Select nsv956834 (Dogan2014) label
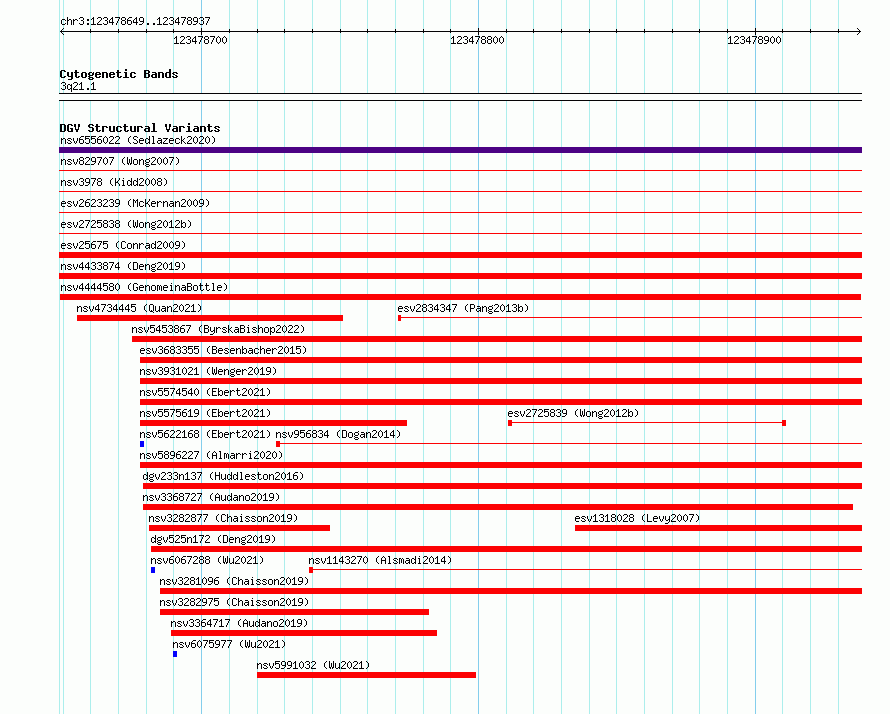The height and width of the screenshot is (714, 890). [338, 434]
